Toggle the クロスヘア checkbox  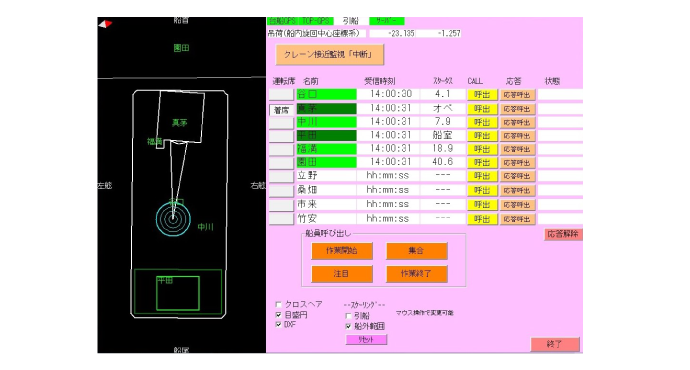pyautogui.click(x=279, y=304)
